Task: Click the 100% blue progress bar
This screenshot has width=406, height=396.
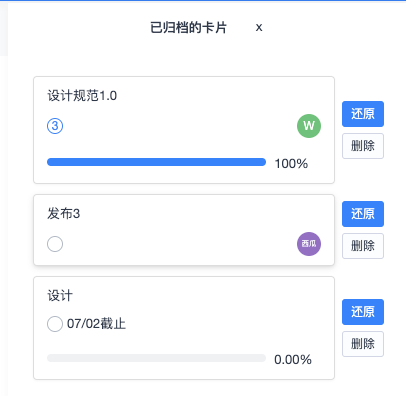Action: click(x=156, y=162)
